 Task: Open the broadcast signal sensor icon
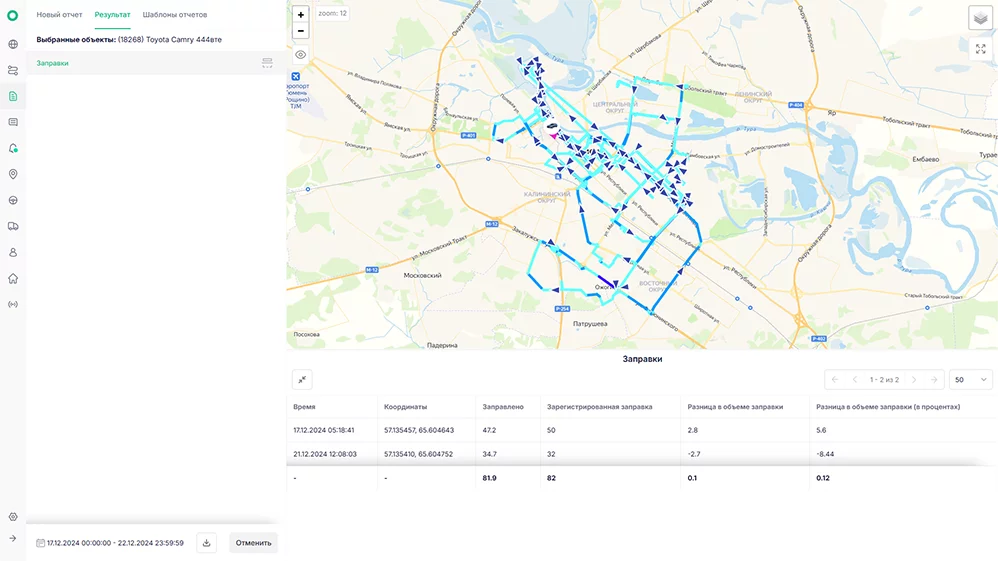(x=13, y=304)
